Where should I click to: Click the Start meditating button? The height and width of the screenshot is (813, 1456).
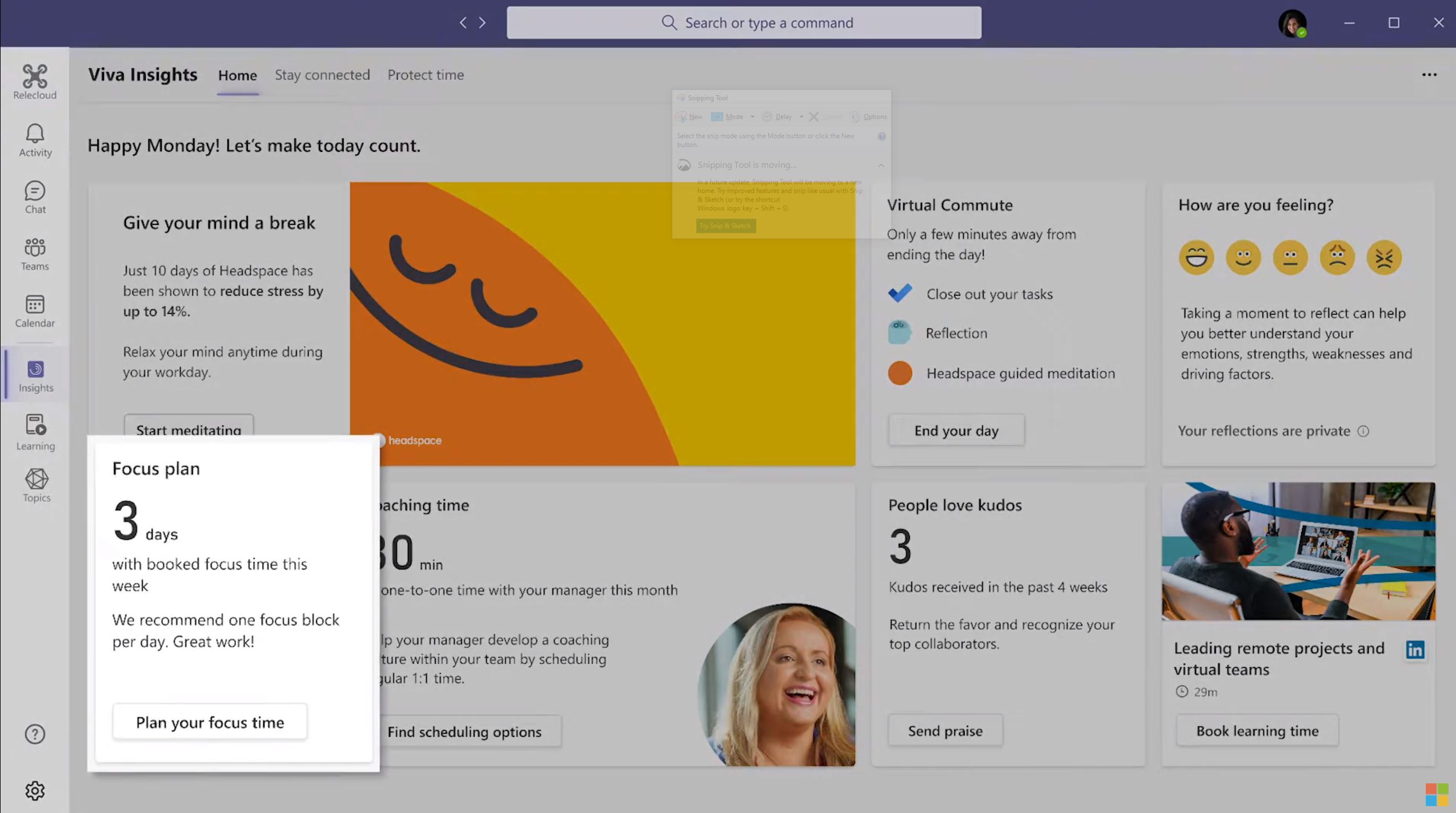188,425
